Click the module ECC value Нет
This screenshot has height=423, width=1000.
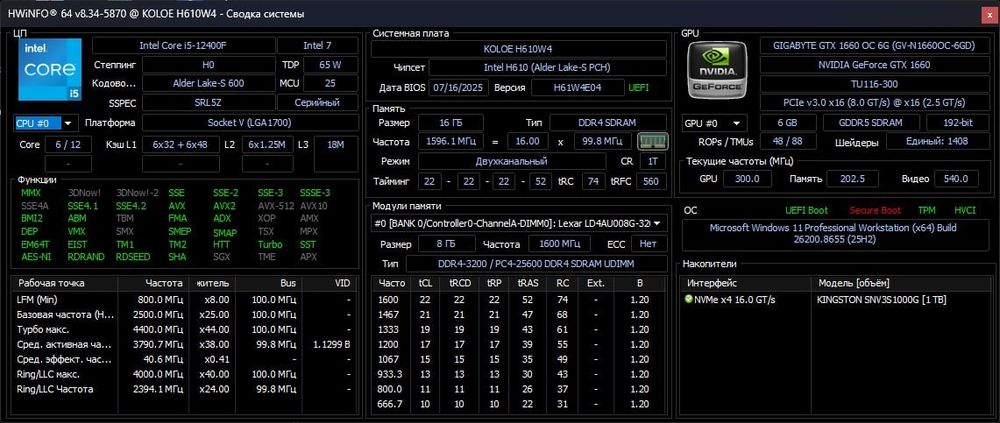tap(649, 244)
